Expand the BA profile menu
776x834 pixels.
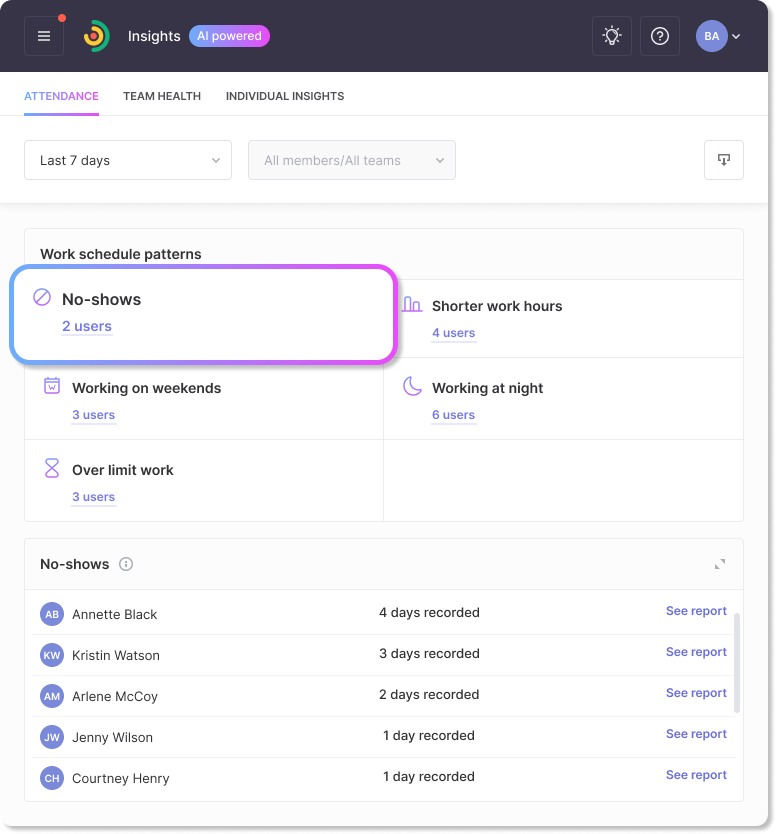pyautogui.click(x=718, y=36)
